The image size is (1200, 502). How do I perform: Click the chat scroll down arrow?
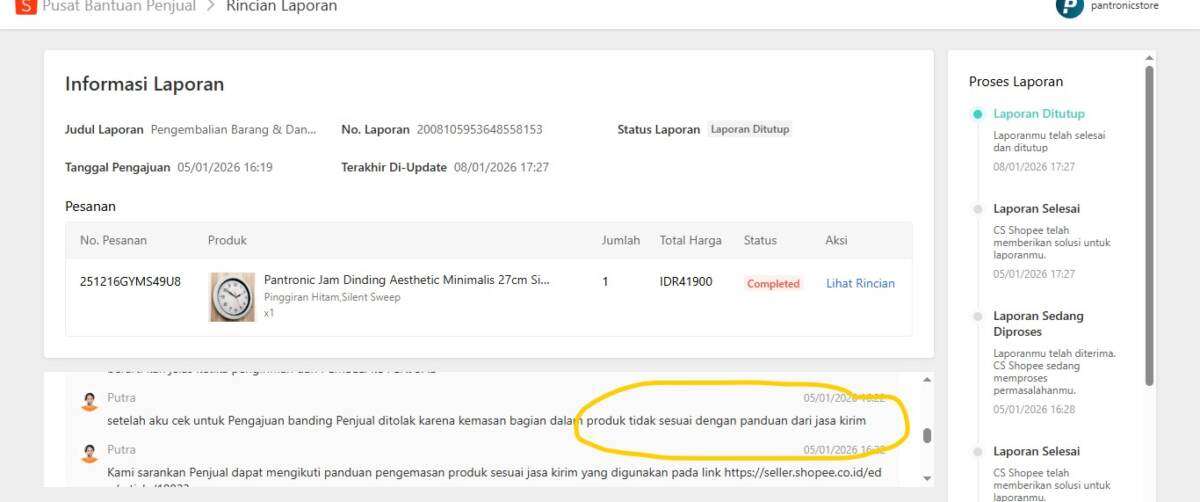(x=926, y=478)
